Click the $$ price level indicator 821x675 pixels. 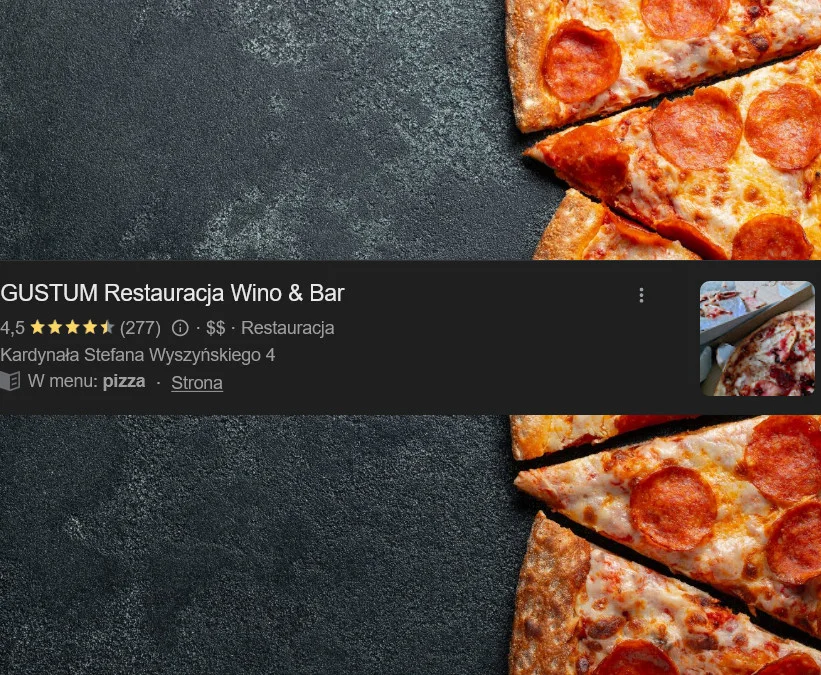coord(215,328)
